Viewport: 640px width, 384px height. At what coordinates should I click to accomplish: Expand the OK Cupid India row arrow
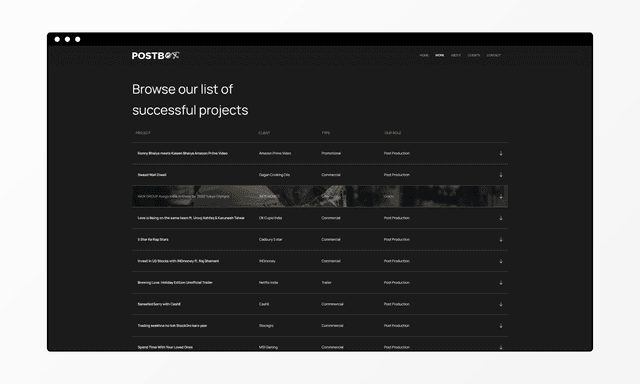tap(501, 218)
